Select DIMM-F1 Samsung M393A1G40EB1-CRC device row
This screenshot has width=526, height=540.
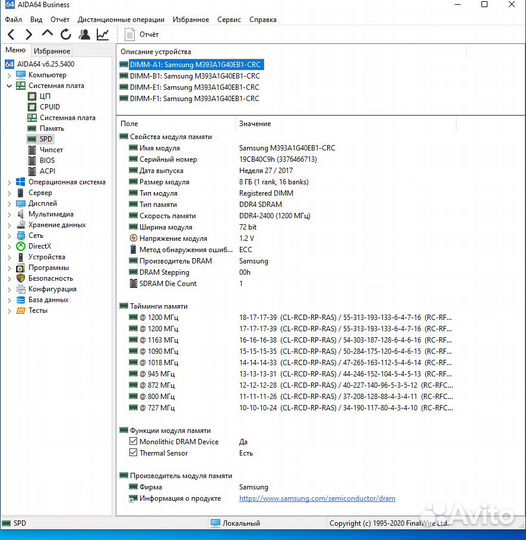click(x=189, y=98)
